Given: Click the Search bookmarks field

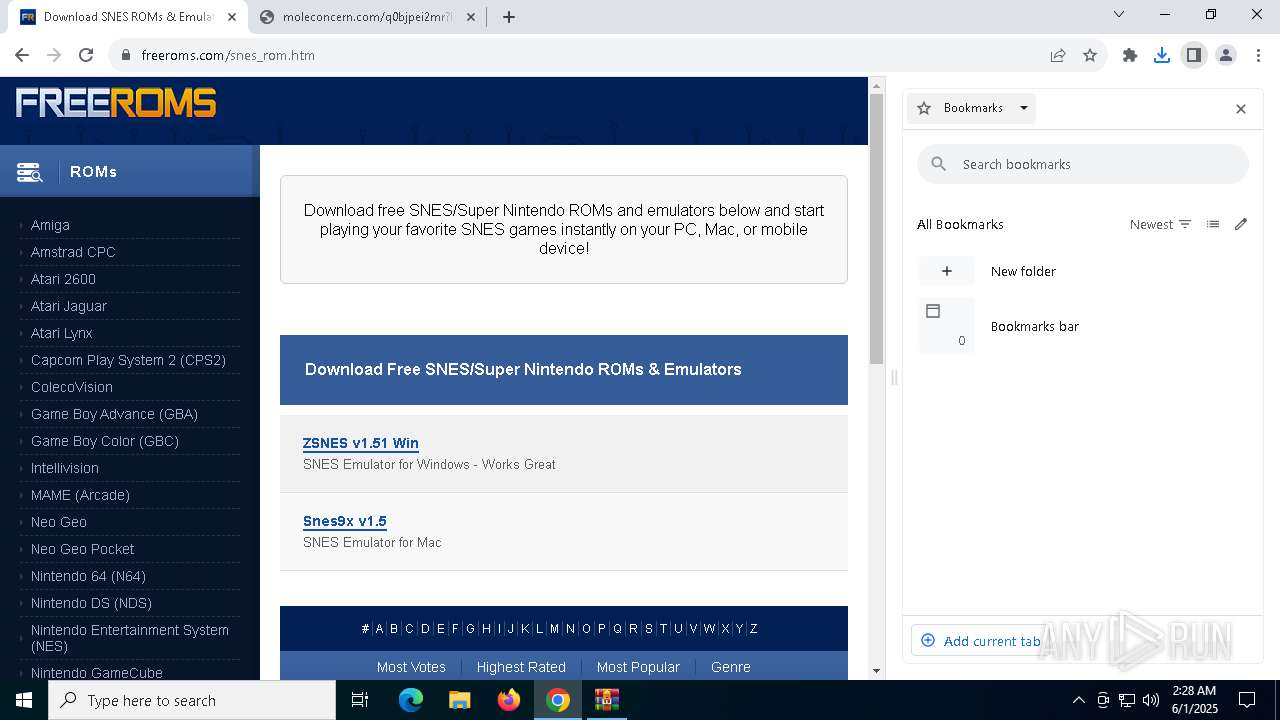Looking at the screenshot, I should (x=1083, y=164).
